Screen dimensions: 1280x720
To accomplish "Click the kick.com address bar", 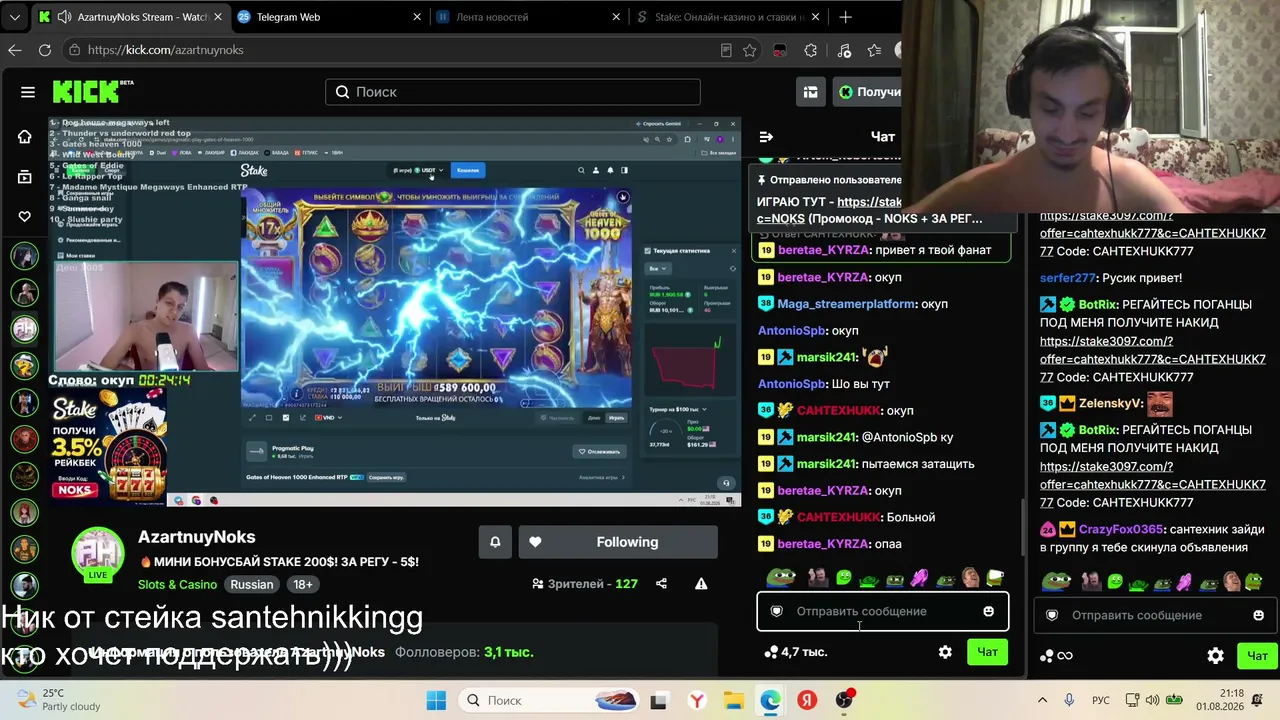I will 390,50.
